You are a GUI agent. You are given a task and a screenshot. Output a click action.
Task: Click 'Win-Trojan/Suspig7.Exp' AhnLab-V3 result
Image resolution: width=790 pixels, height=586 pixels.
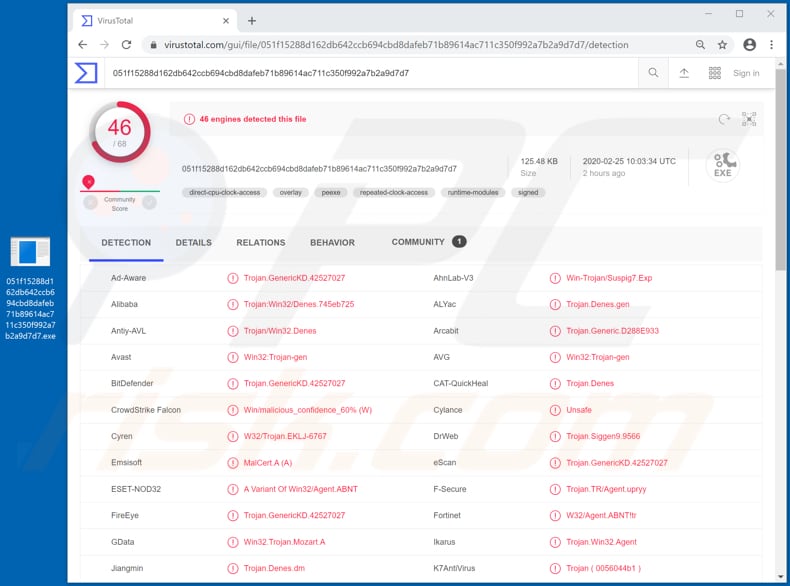(609, 278)
